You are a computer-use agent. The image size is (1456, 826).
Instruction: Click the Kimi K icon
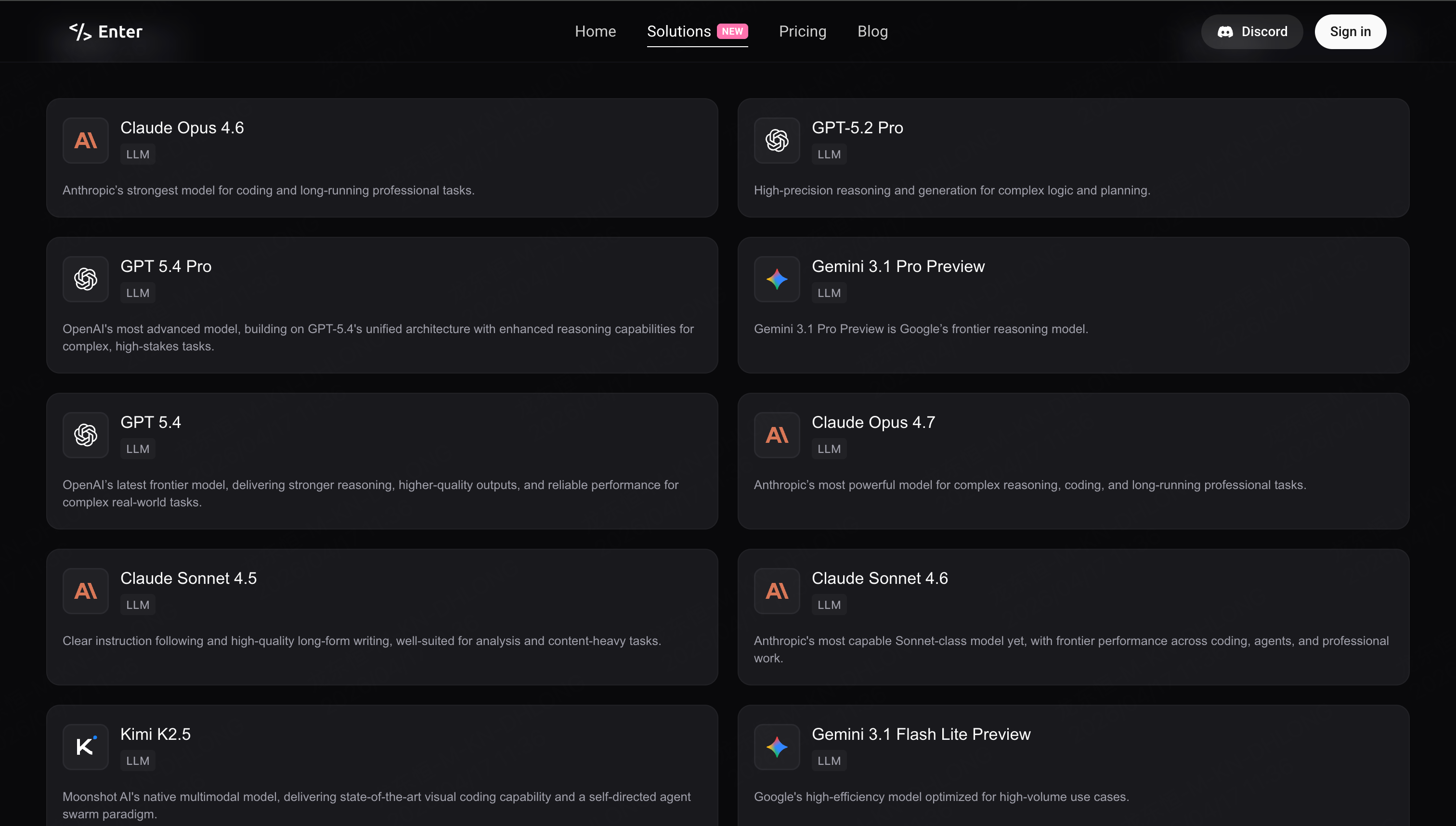click(x=86, y=747)
